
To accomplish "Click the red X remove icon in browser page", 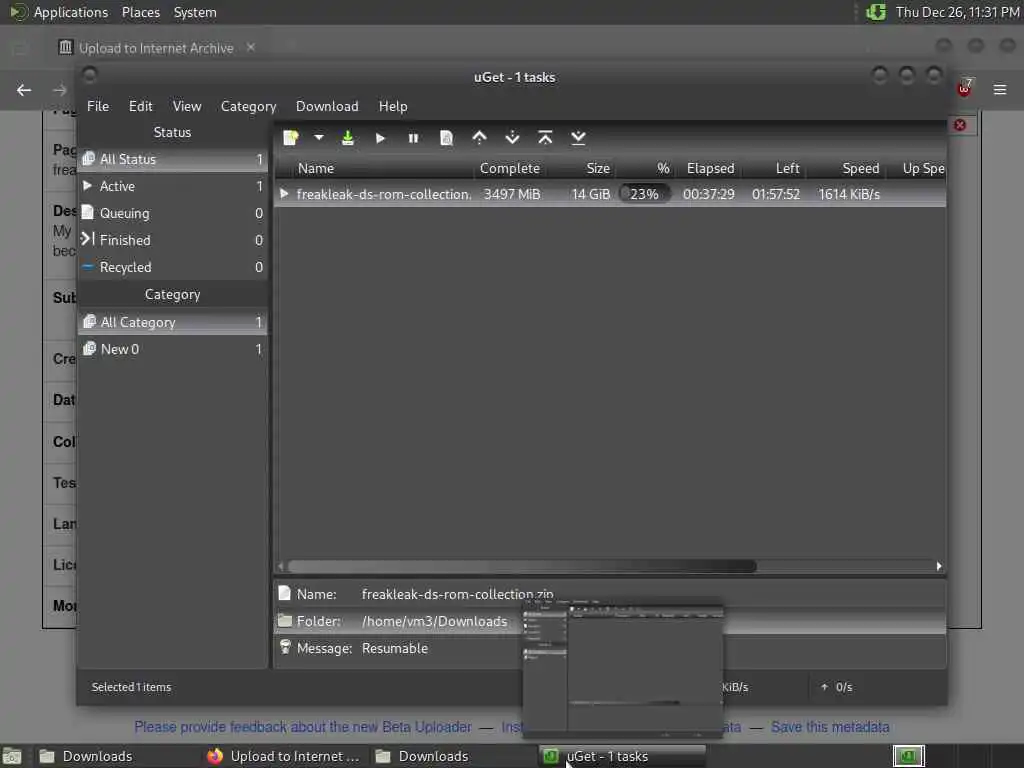I will [960, 125].
